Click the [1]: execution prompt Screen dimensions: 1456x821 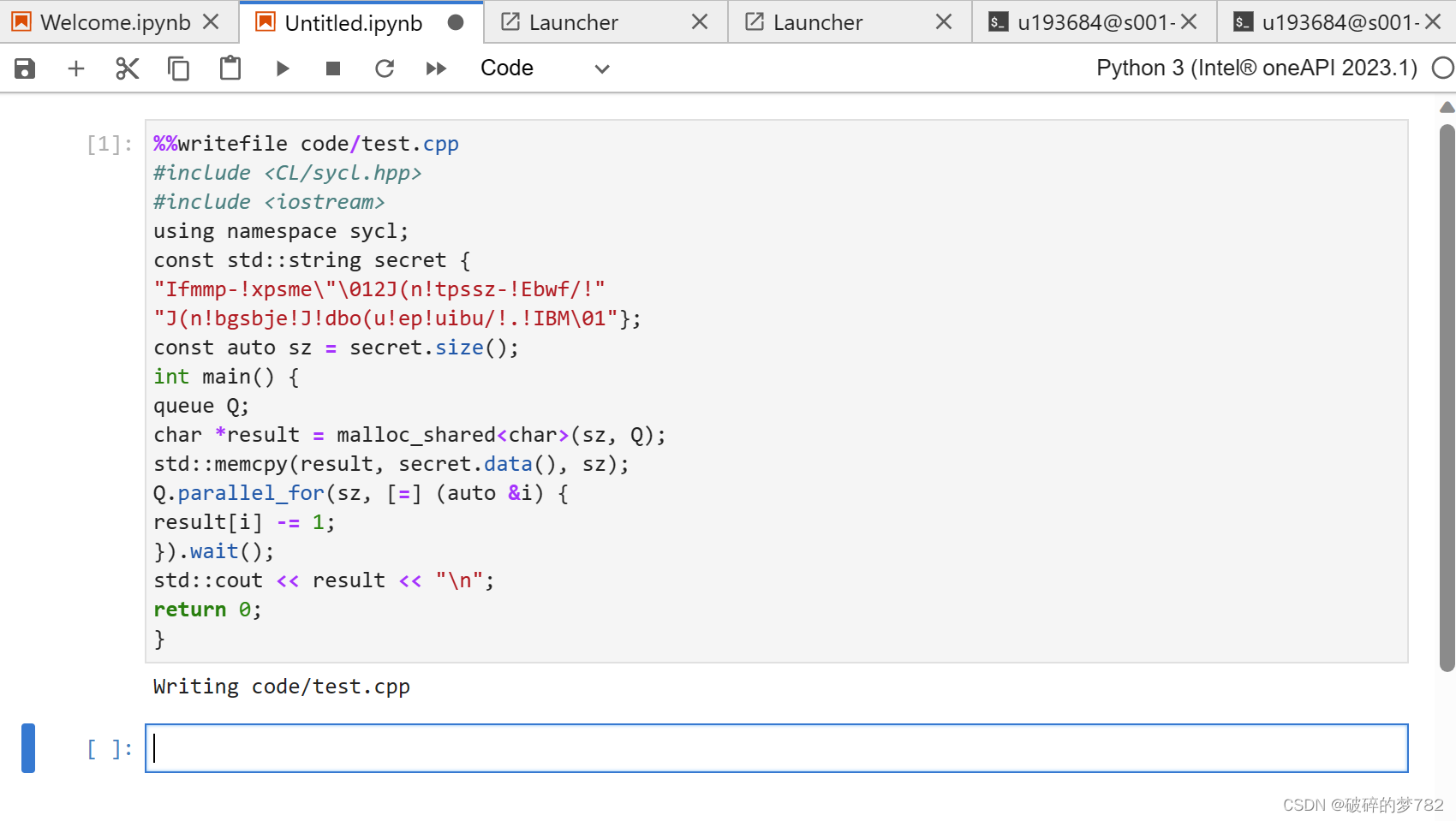click(110, 144)
